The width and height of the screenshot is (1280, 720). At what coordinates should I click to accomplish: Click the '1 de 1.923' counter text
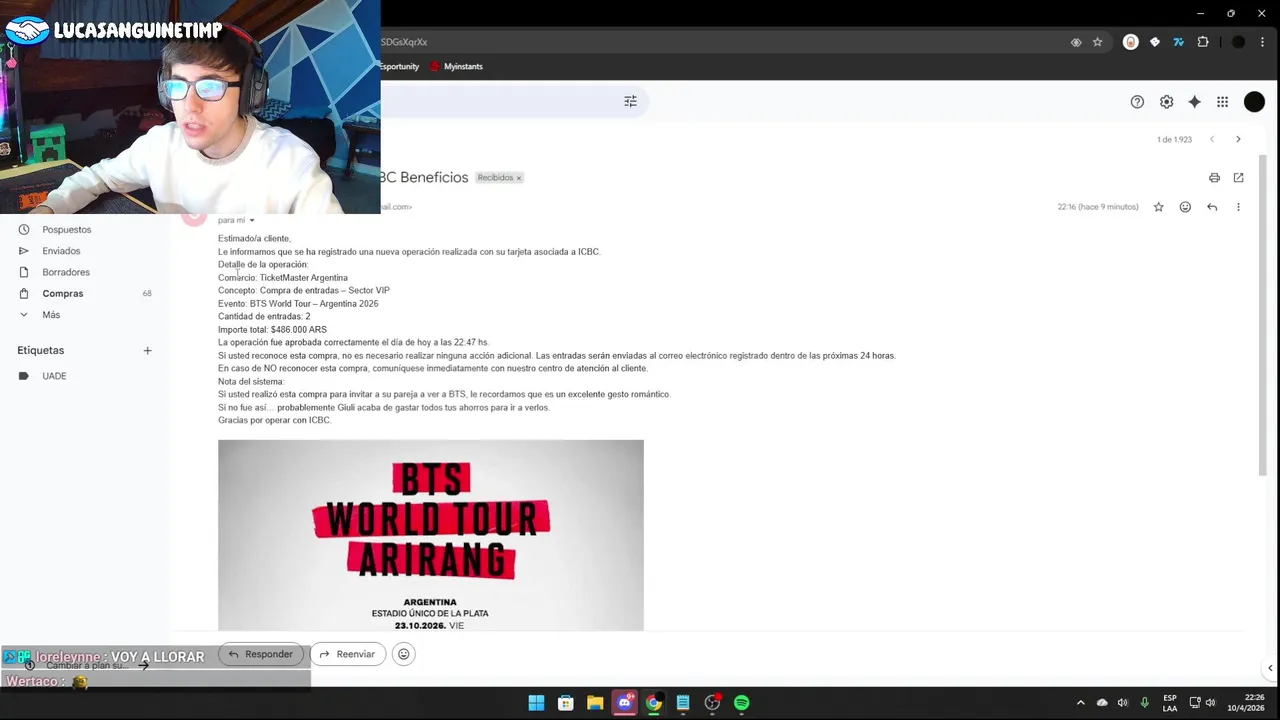1174,139
